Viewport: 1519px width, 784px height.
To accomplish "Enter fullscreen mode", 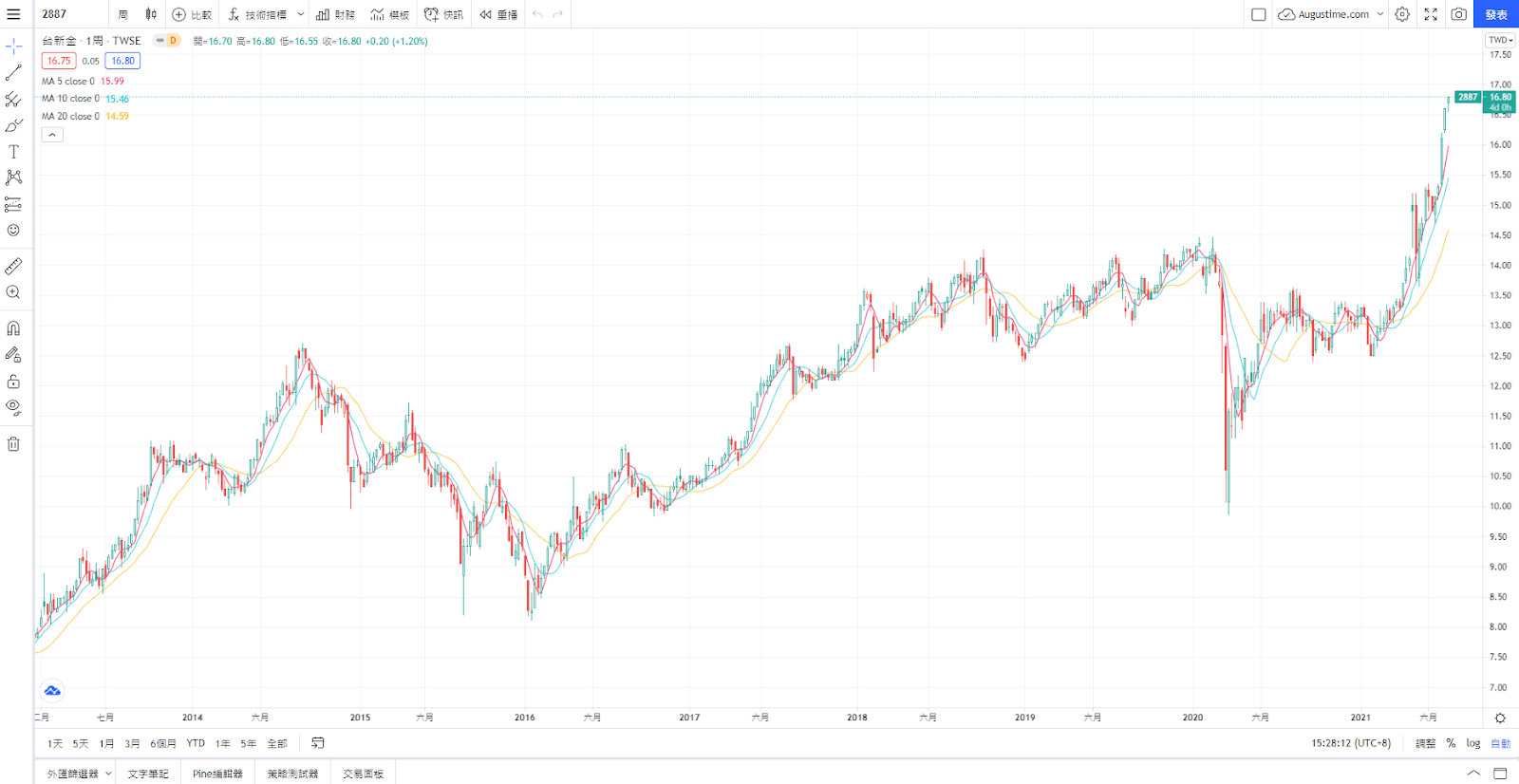I will [x=1431, y=14].
